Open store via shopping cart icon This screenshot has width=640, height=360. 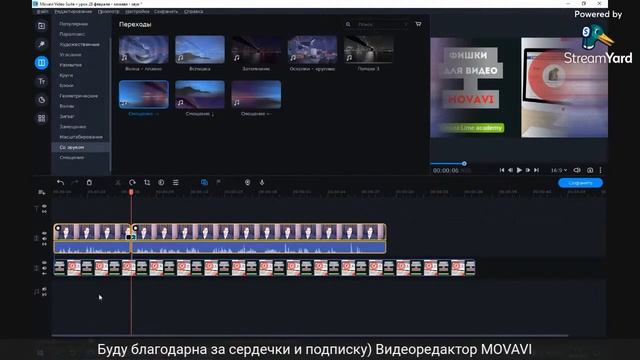click(x=418, y=24)
